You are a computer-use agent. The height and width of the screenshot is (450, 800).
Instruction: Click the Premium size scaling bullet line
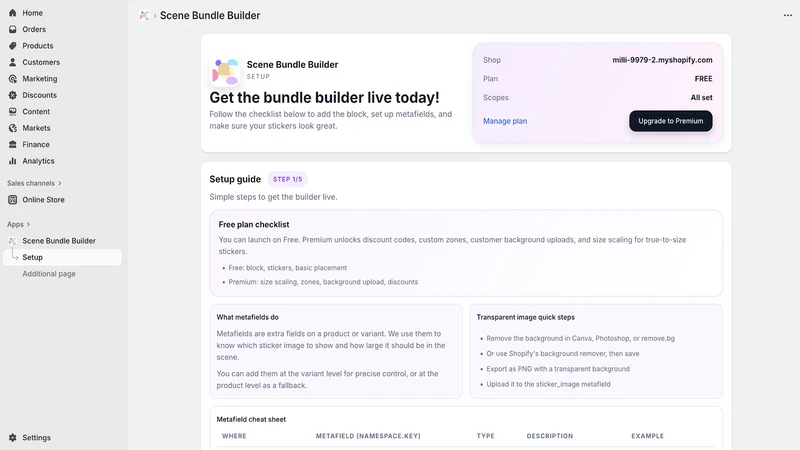click(x=323, y=282)
